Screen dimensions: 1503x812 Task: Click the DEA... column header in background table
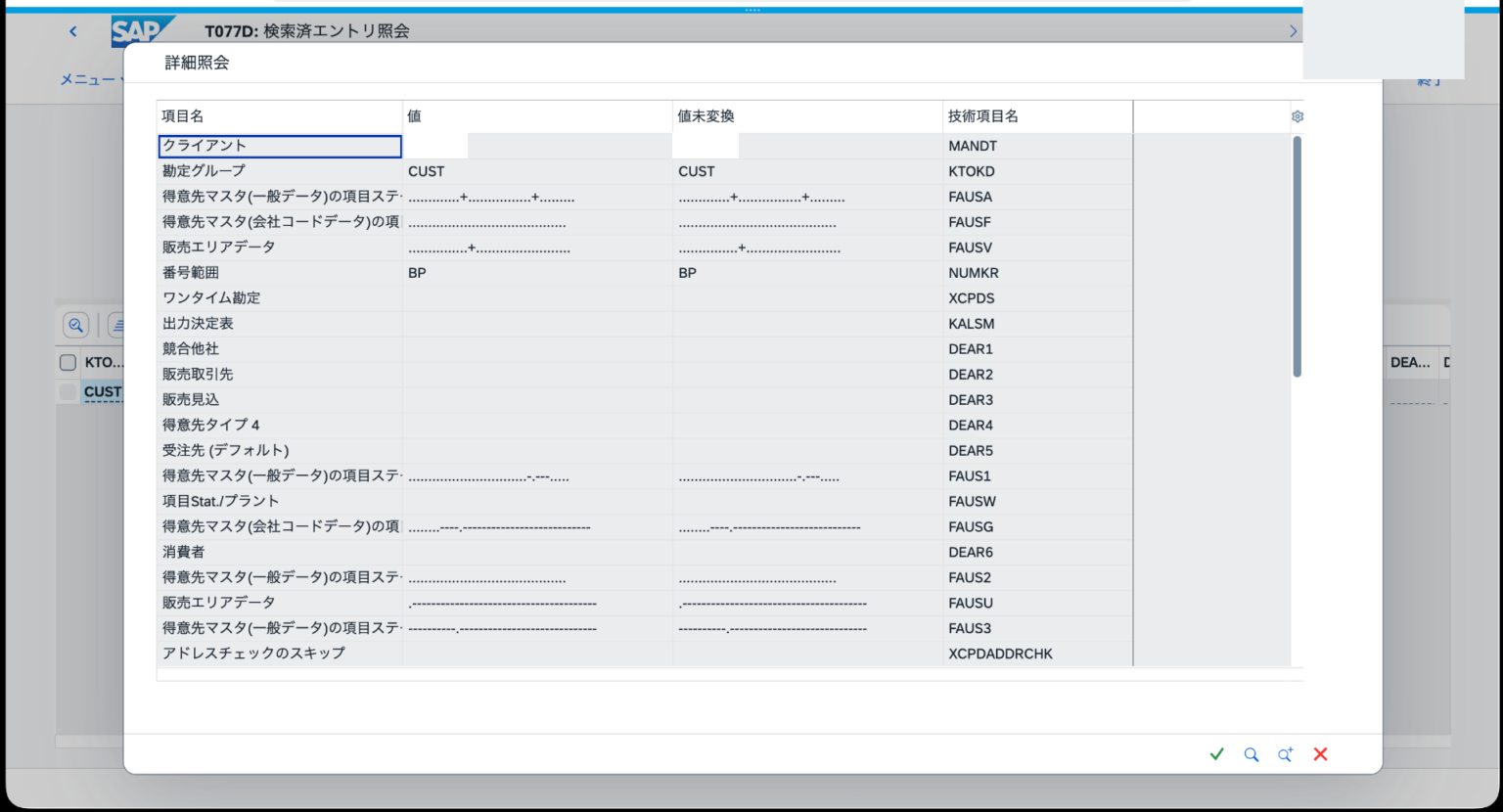pos(1410,362)
